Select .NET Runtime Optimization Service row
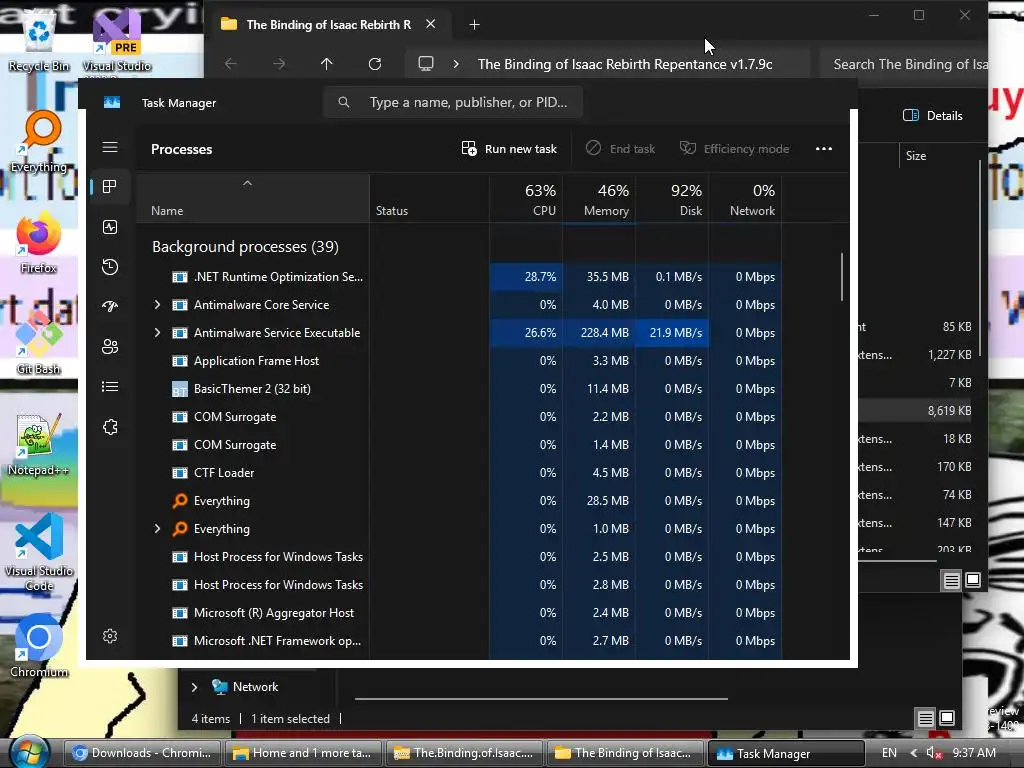The height and width of the screenshot is (768, 1024). click(460, 276)
